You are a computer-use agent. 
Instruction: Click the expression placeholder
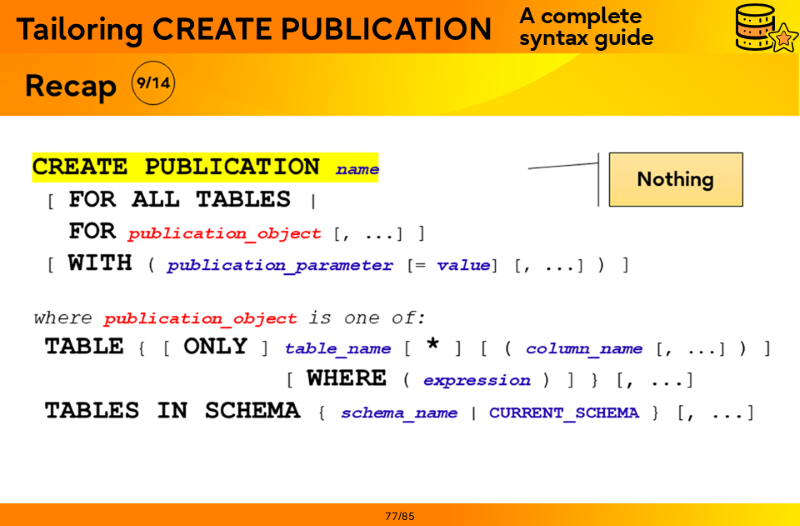pos(477,381)
